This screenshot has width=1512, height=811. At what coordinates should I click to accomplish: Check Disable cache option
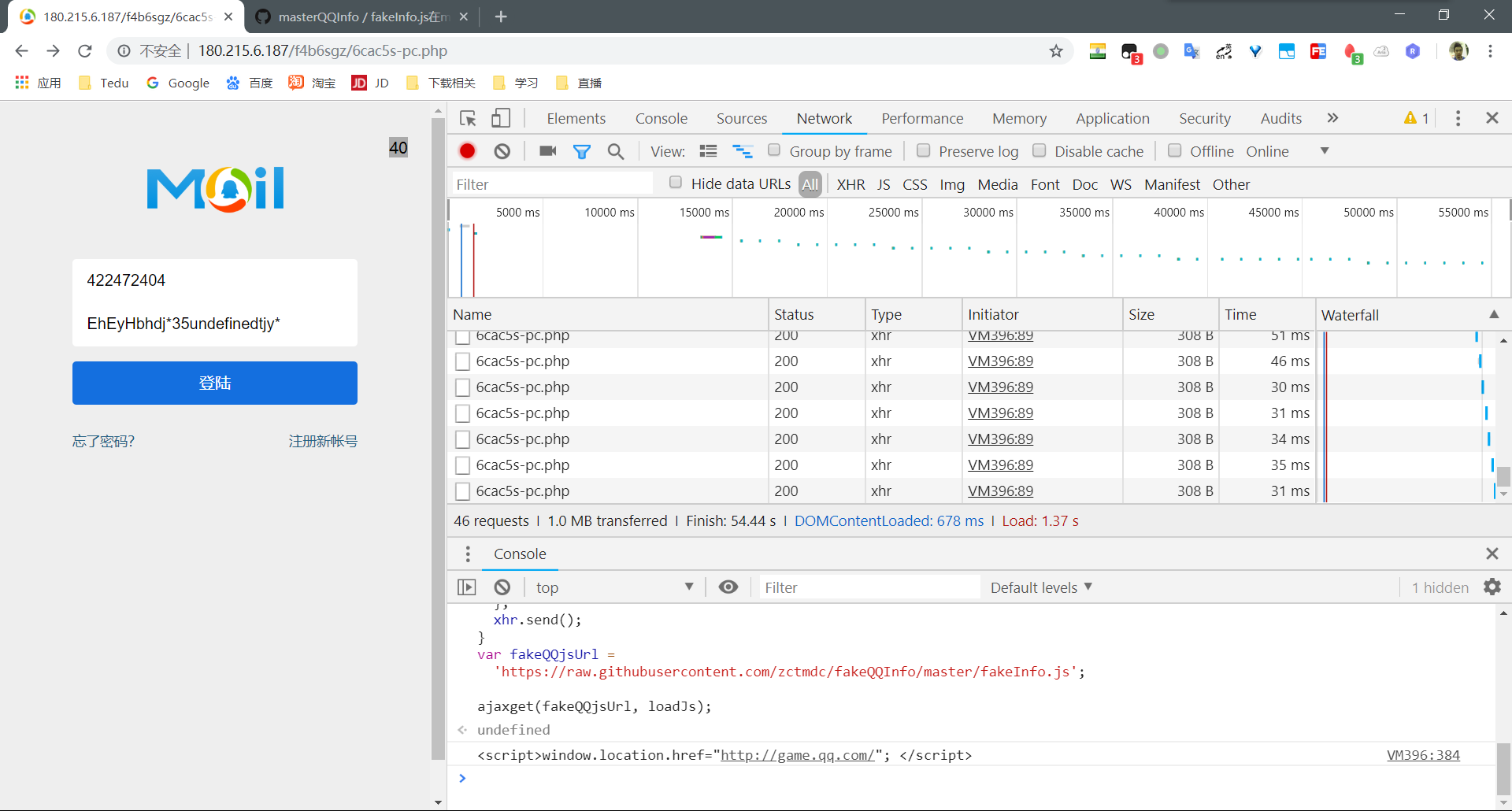1039,150
